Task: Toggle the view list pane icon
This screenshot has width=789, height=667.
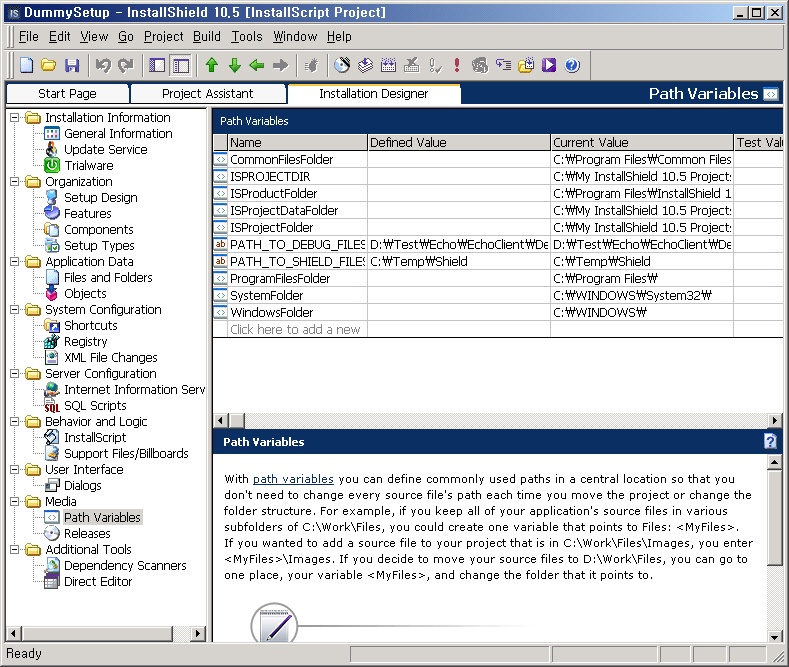Action: [x=157, y=65]
